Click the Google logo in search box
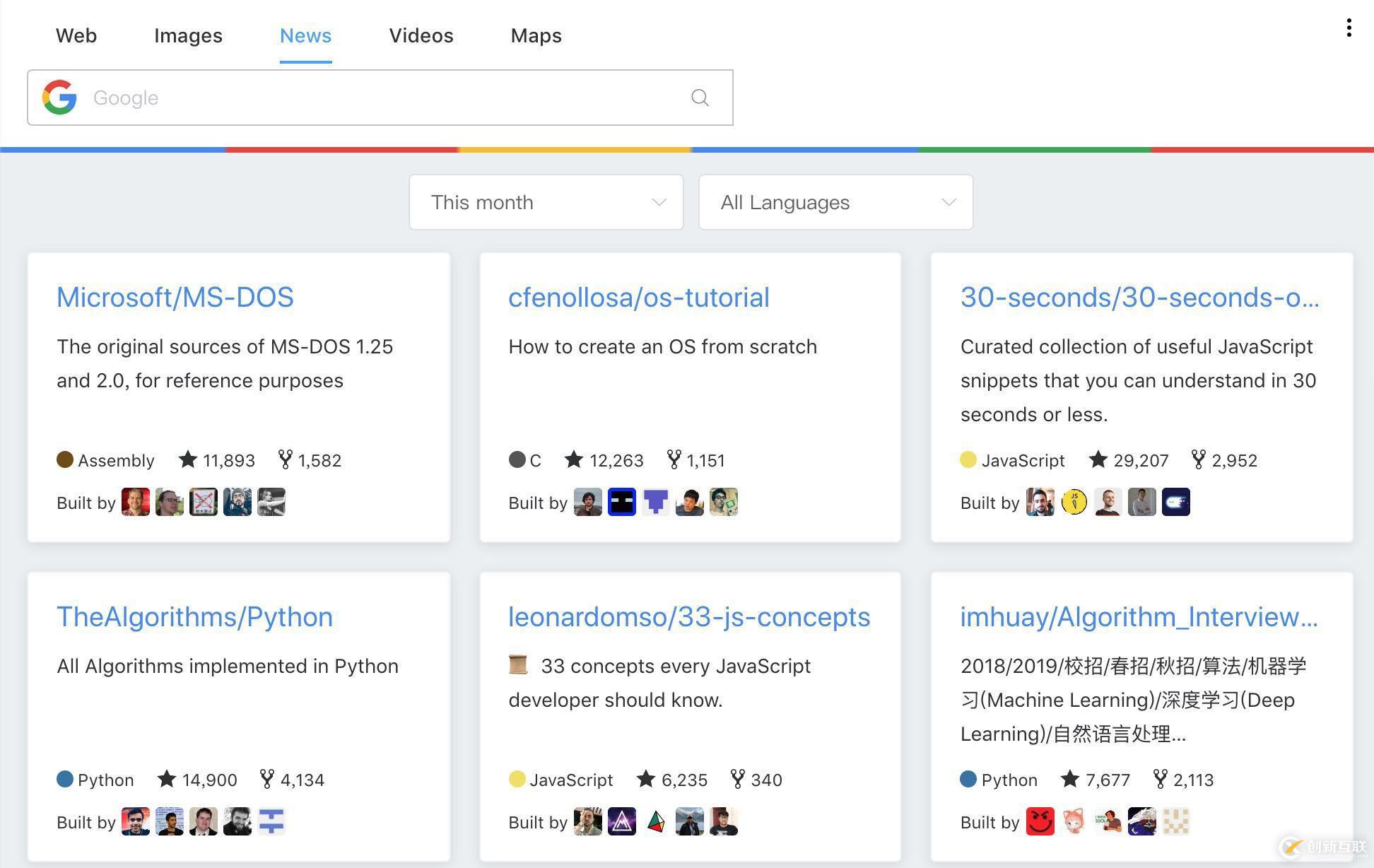Viewport: 1374px width, 868px height. point(59,98)
